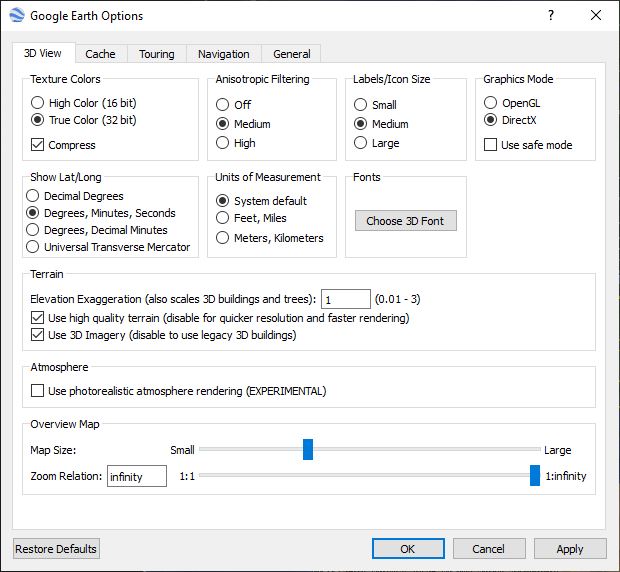Image resolution: width=620 pixels, height=572 pixels.
Task: Switch to the 3D View tab
Action: [43, 53]
